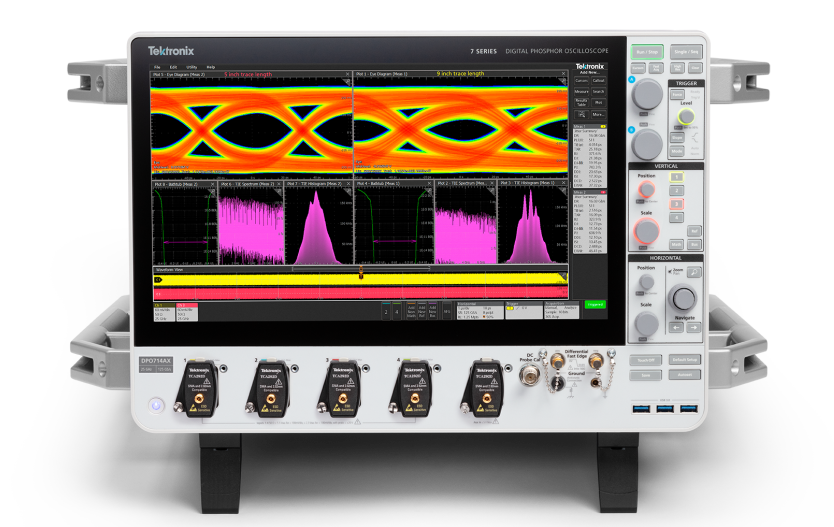Hit the Navigate left arrow button
This screenshot has height=527, width=834.
coord(676,328)
